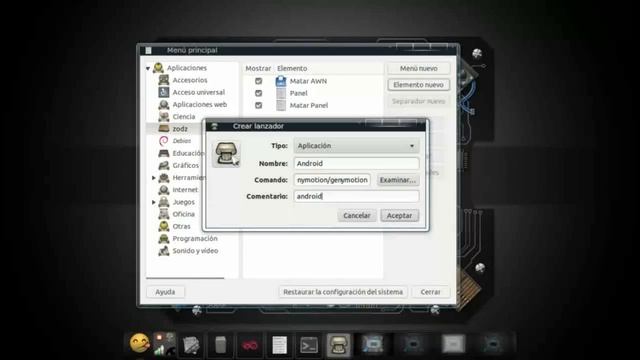Expand the Juegos tree triangle
Screen dimensions: 640x360
pos(154,202)
